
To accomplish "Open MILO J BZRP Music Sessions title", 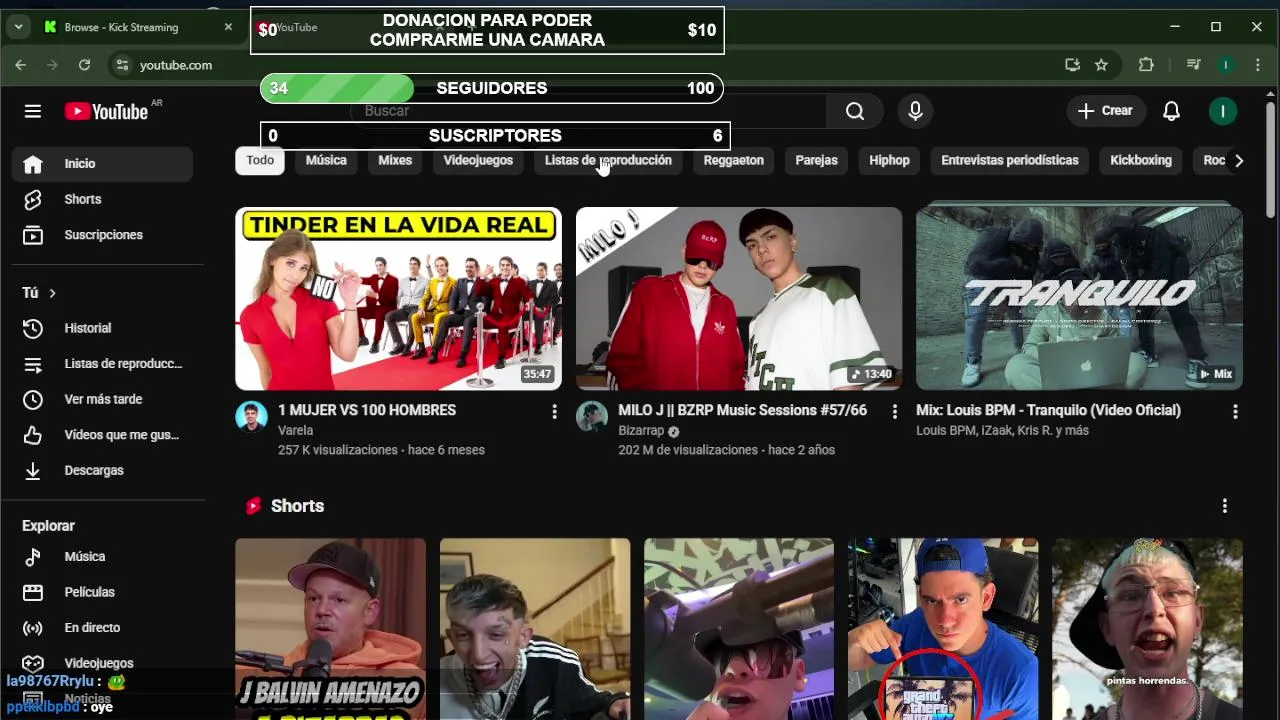I will tap(742, 410).
